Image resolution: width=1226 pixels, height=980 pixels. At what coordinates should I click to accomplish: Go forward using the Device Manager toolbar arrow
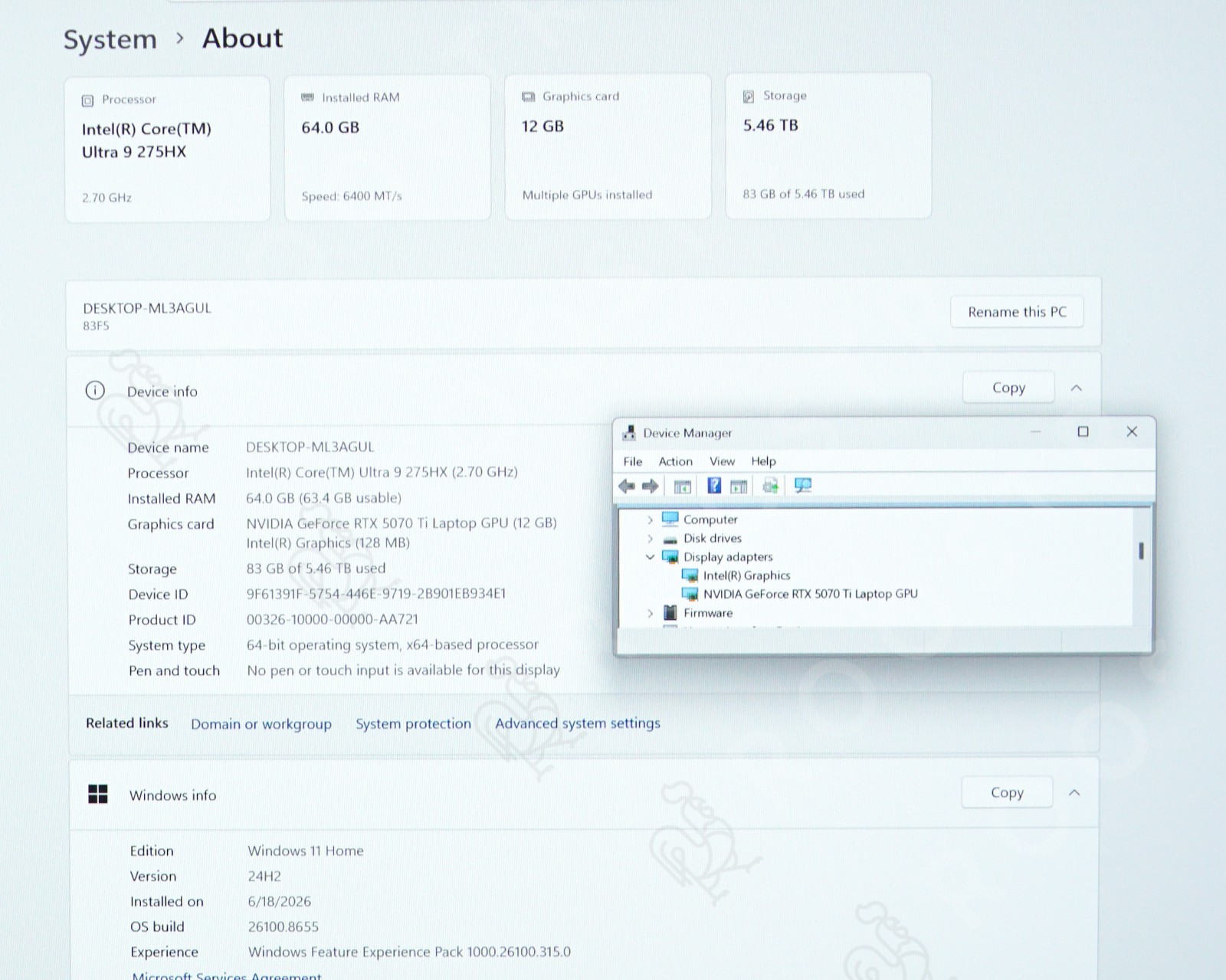coord(651,486)
